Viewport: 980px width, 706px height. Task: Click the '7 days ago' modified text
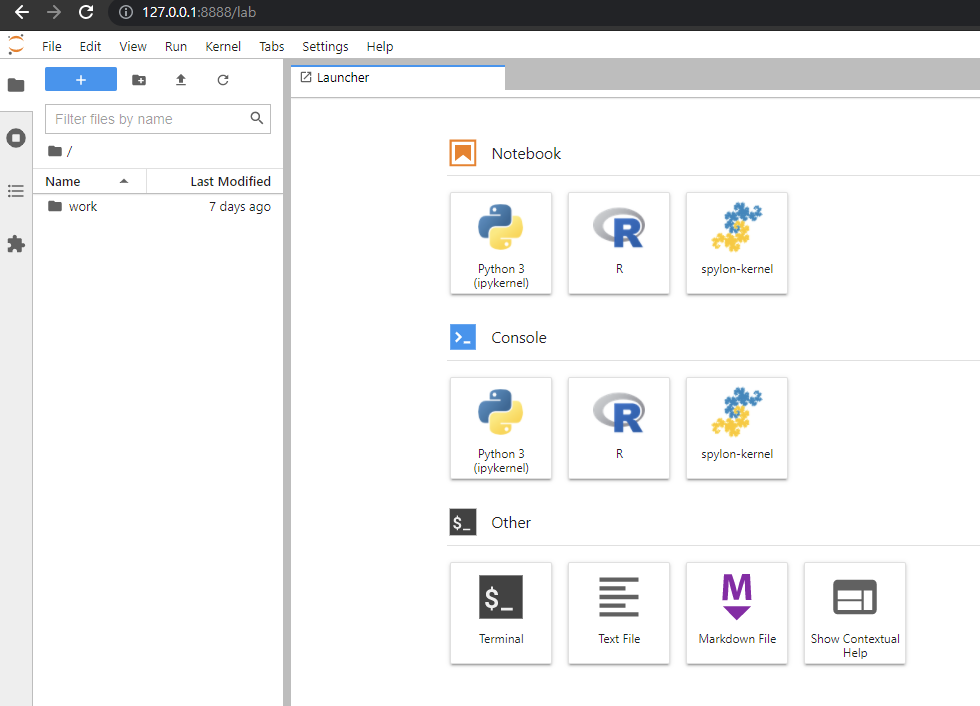[240, 206]
